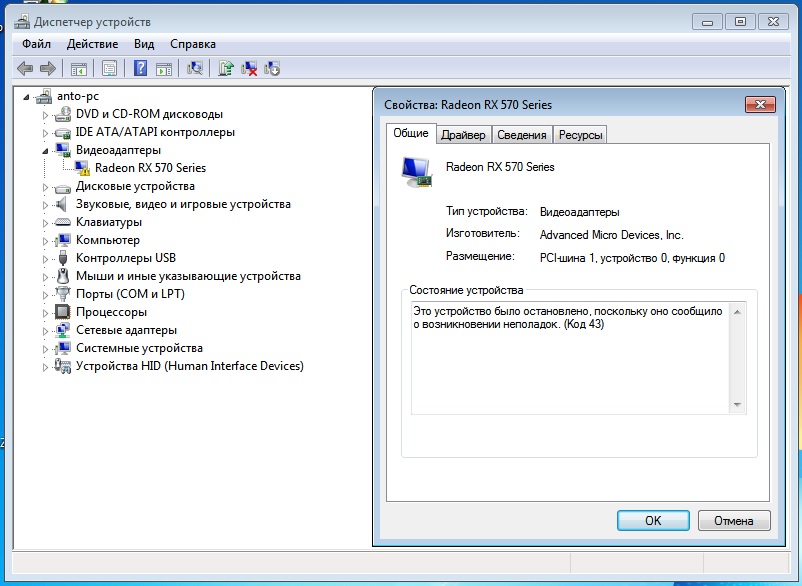Open the blue Help question-mark icon
The height and width of the screenshot is (586, 802).
[x=140, y=68]
